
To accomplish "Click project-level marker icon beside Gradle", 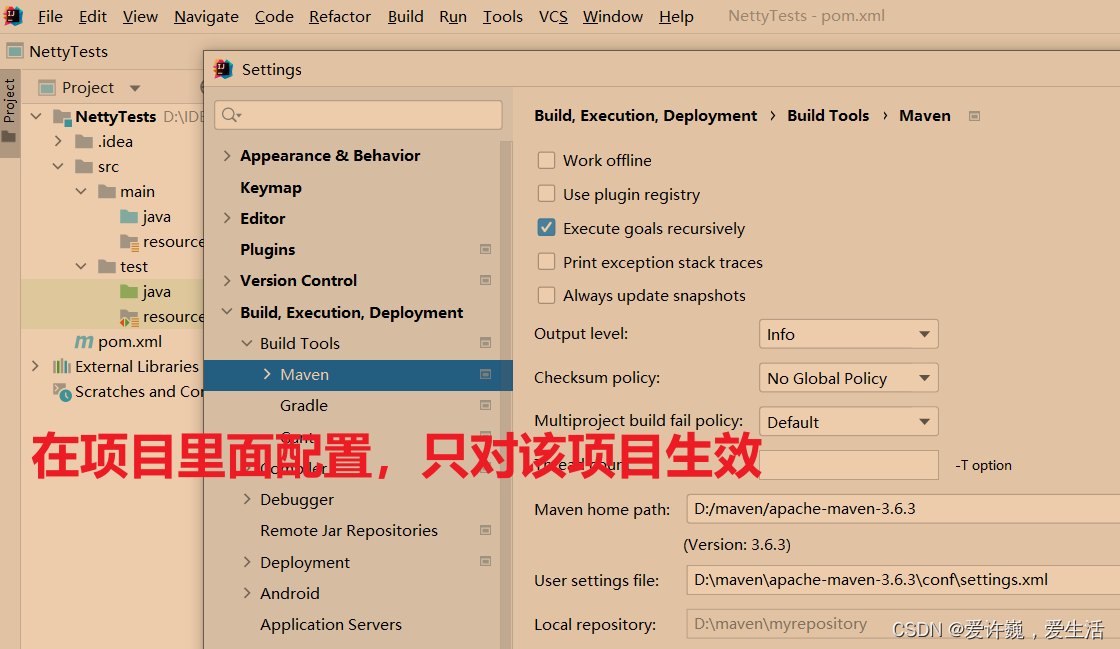I will point(485,406).
